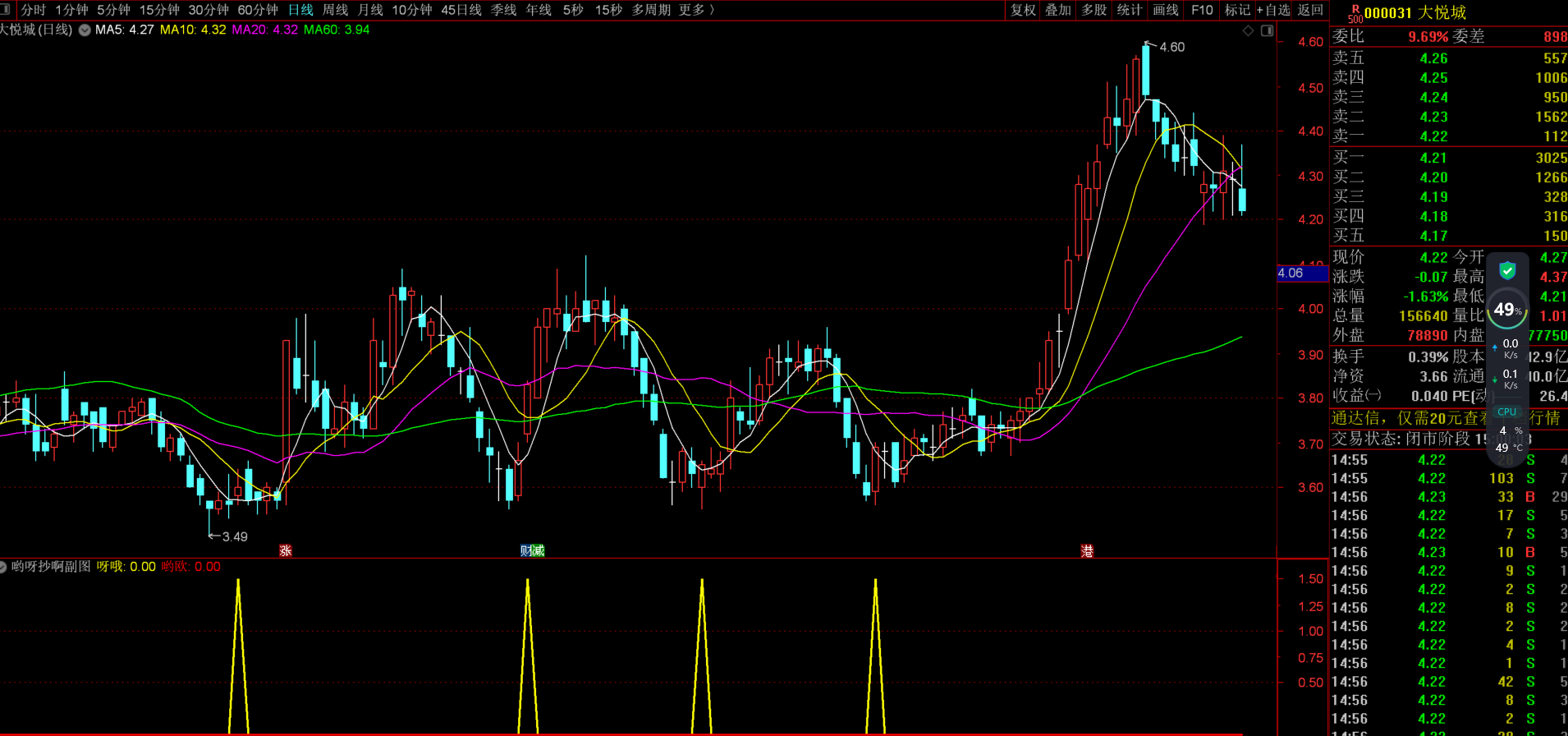The height and width of the screenshot is (736, 1568).
Task: Click the R 500 margin tag icon
Action: click(x=1355, y=13)
